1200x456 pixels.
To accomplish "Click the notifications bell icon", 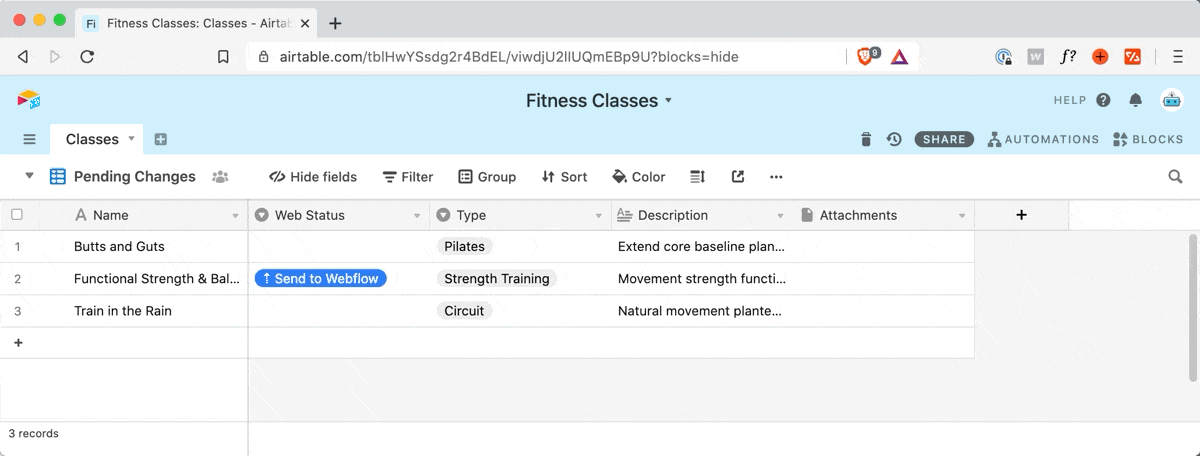I will pyautogui.click(x=1135, y=100).
